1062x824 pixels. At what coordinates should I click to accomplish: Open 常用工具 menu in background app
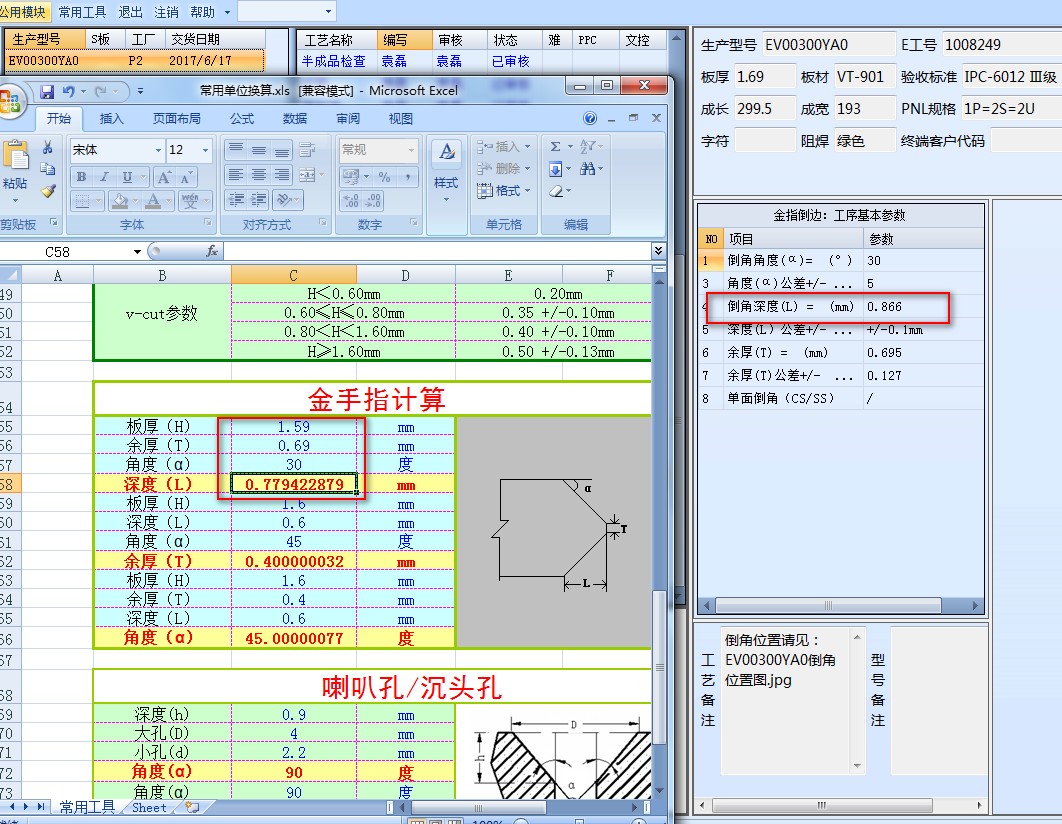[x=82, y=12]
